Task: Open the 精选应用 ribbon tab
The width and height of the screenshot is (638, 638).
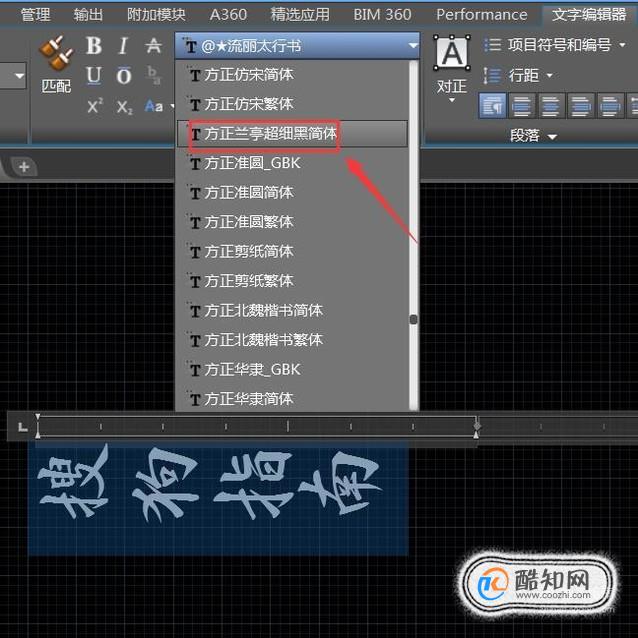Action: tap(300, 15)
